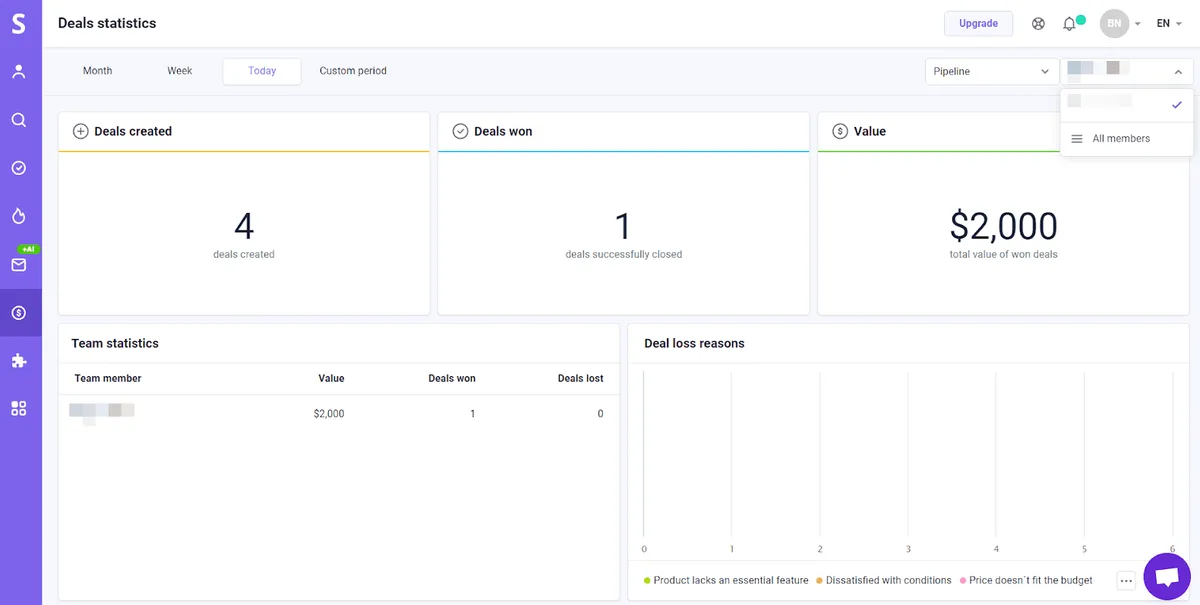This screenshot has width=1200, height=605.
Task: Click the Upgrade button
Action: (x=978, y=22)
